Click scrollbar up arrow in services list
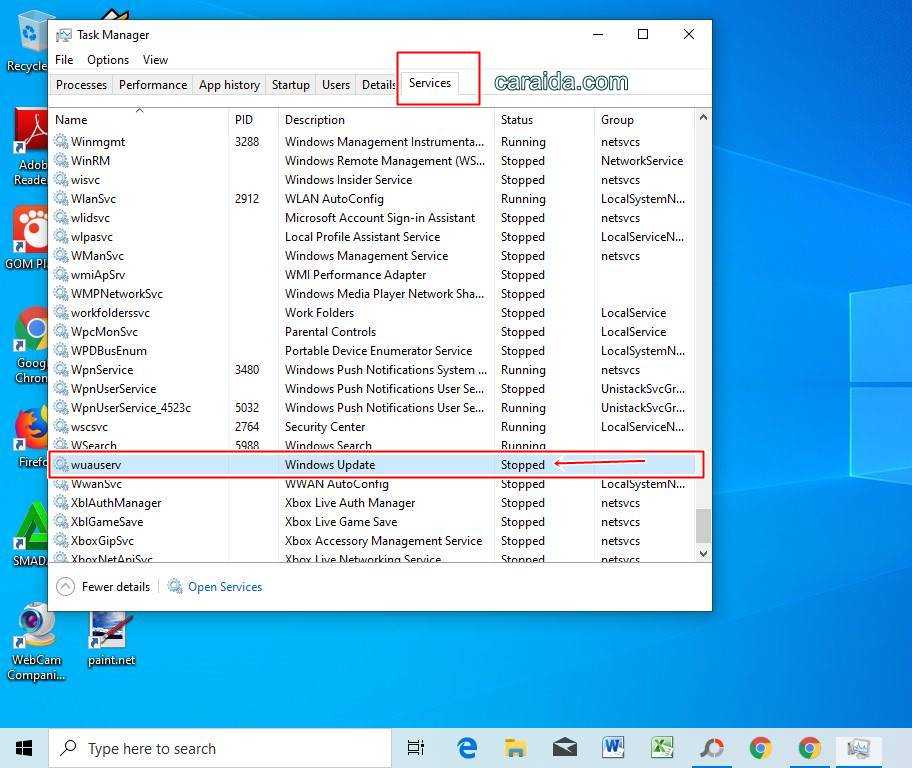The width and height of the screenshot is (912, 768). click(703, 117)
